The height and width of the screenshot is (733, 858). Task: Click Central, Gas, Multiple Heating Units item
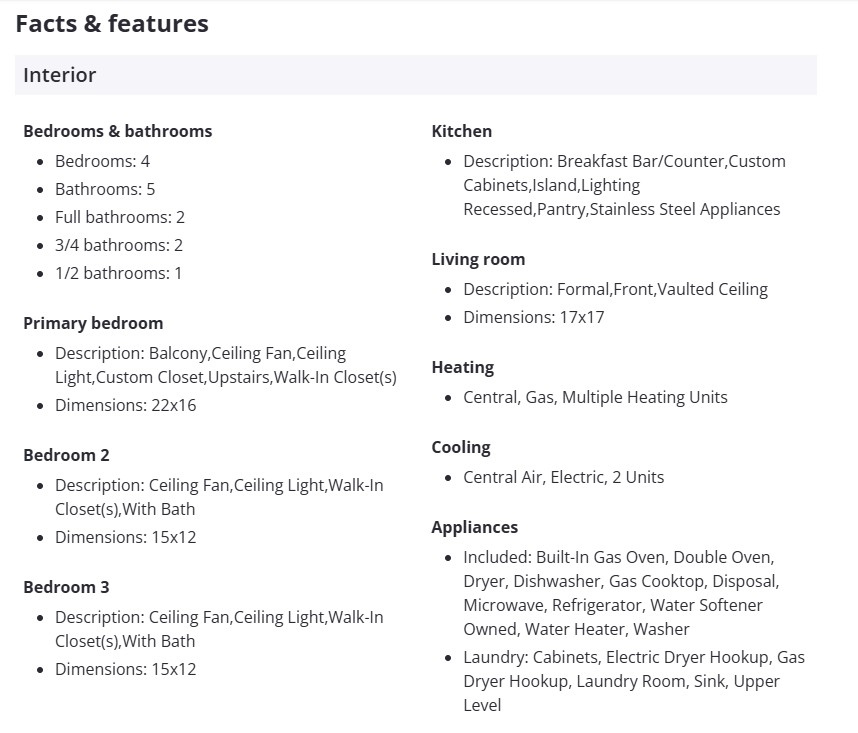(x=595, y=397)
